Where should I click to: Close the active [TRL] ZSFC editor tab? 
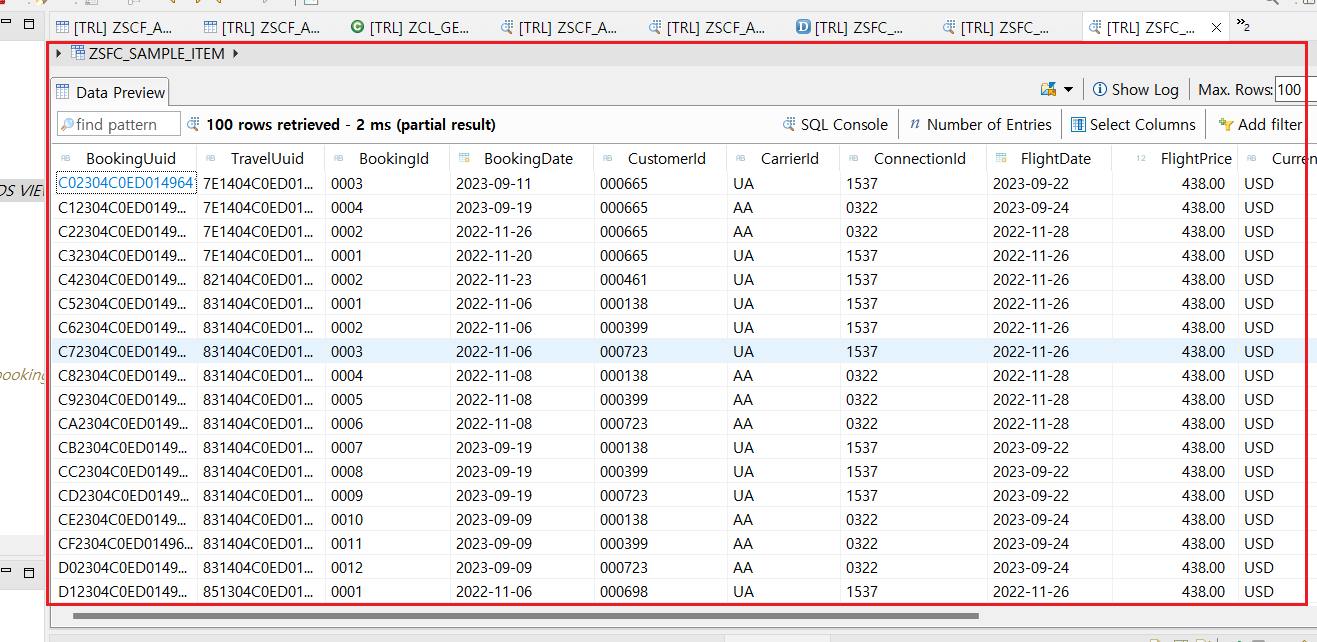click(1216, 28)
